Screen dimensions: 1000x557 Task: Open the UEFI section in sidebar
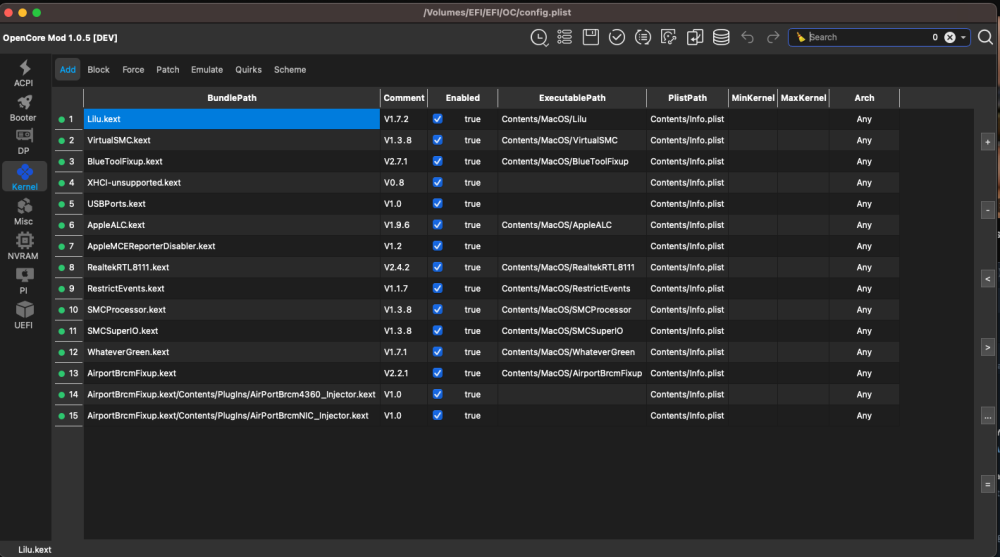tap(24, 315)
